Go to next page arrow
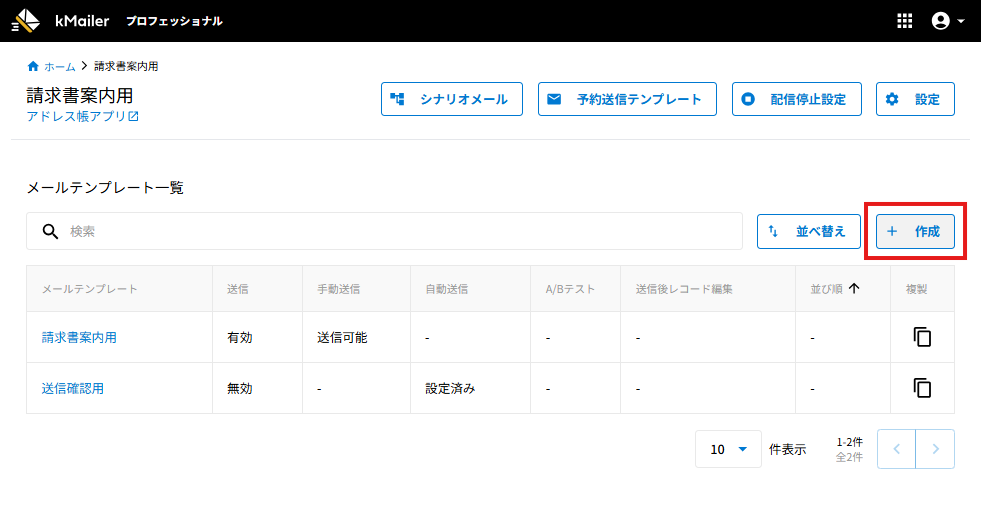Screen dimensions: 981x523 point(935,449)
